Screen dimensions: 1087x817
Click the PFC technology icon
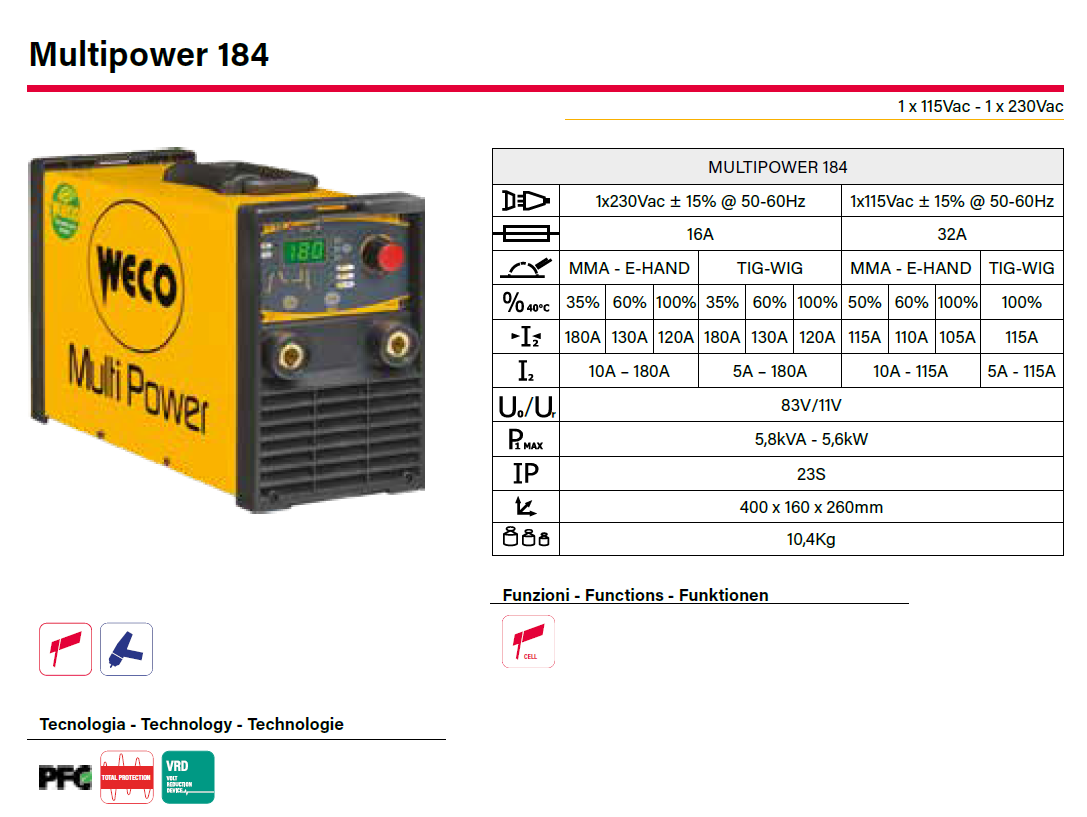[x=64, y=777]
